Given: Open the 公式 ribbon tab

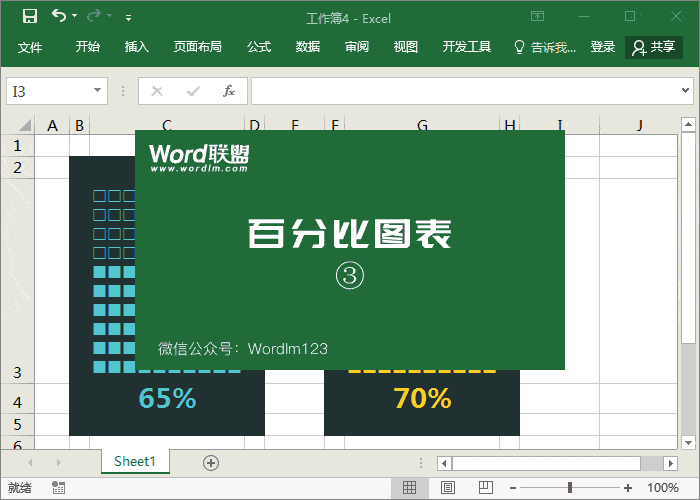Looking at the screenshot, I should coord(259,47).
